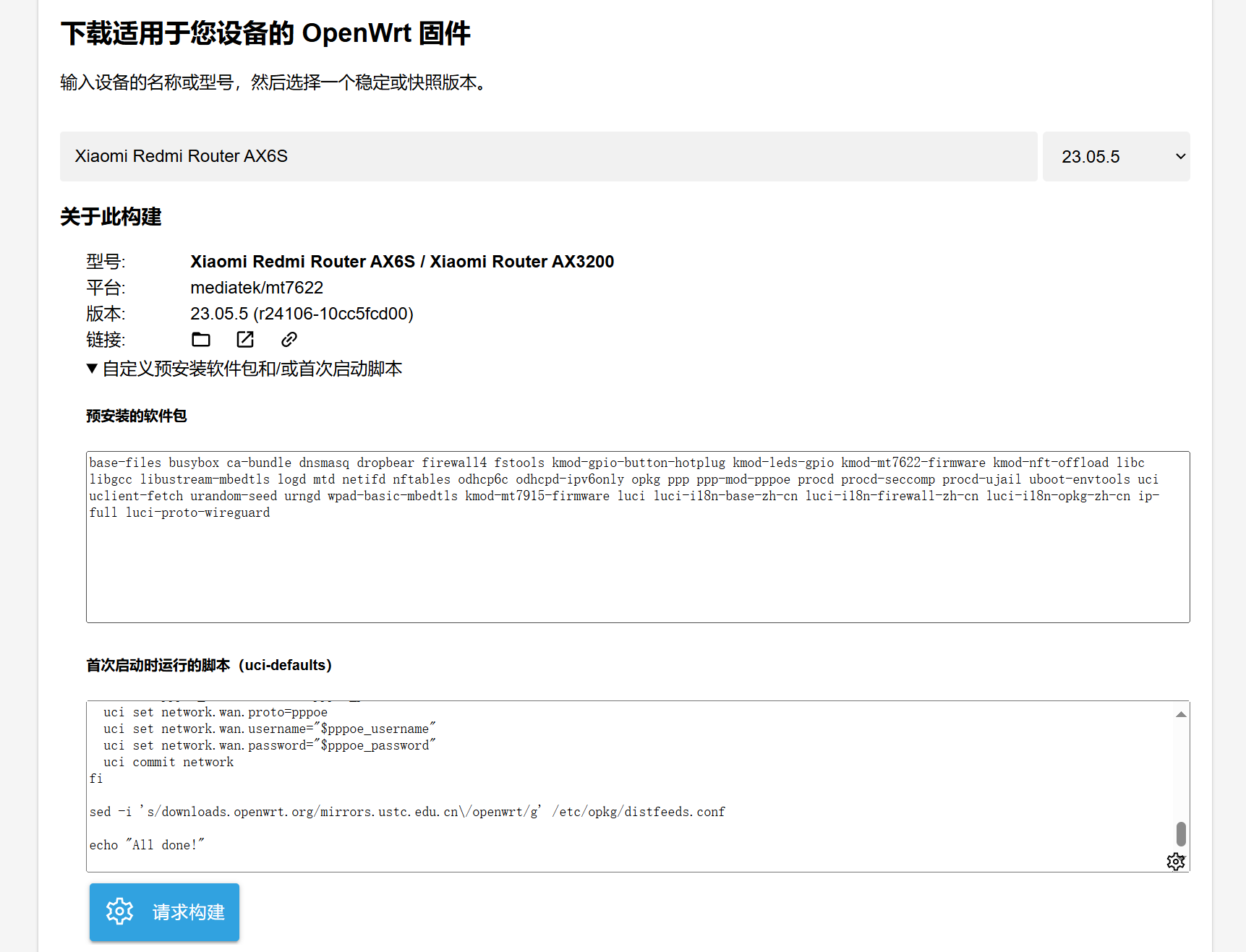
Task: Click the 请求构建 build request button
Action: pyautogui.click(x=164, y=912)
